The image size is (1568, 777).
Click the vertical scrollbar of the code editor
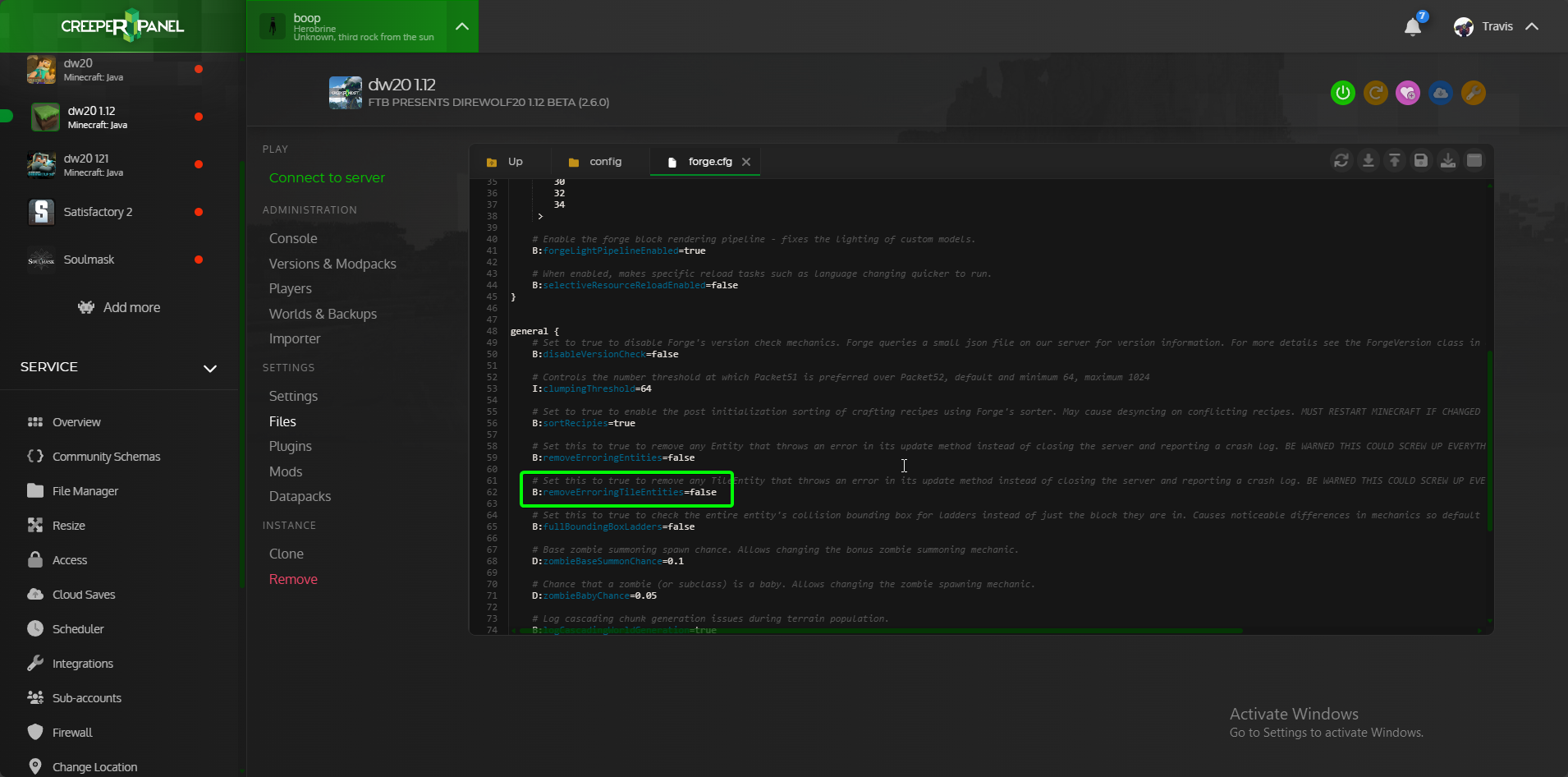point(1489,440)
